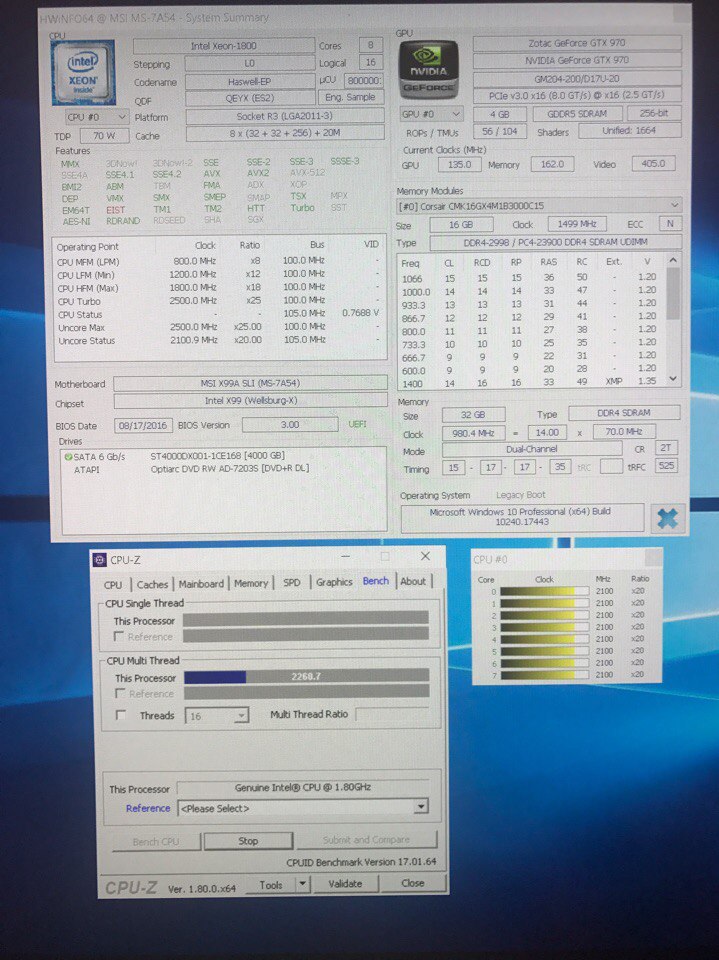Click the Intel Xeon logo in HWiNFO

coord(83,72)
